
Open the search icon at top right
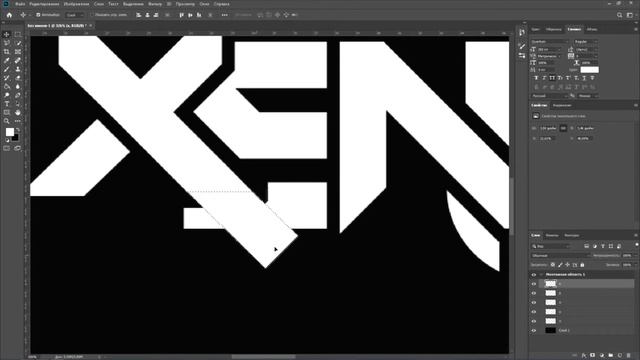620,15
